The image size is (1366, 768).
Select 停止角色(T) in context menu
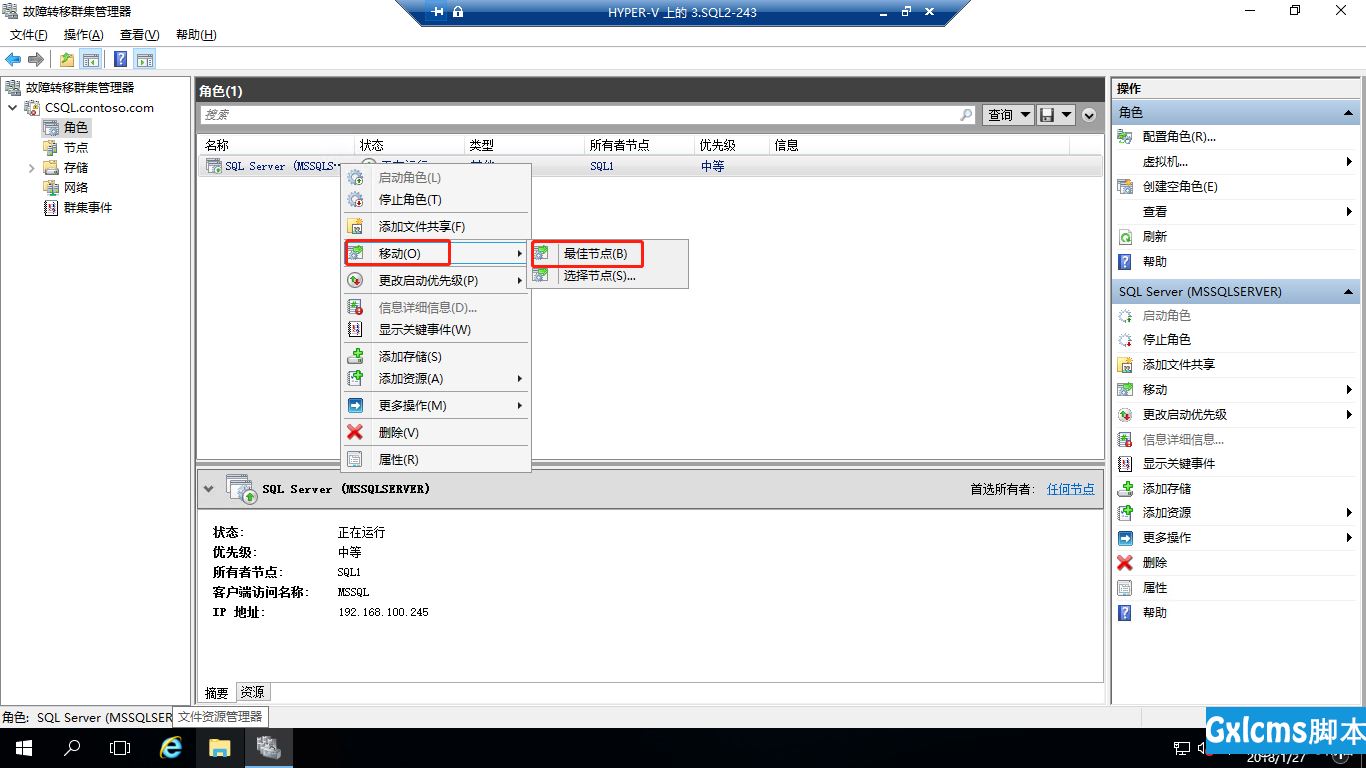[436, 199]
